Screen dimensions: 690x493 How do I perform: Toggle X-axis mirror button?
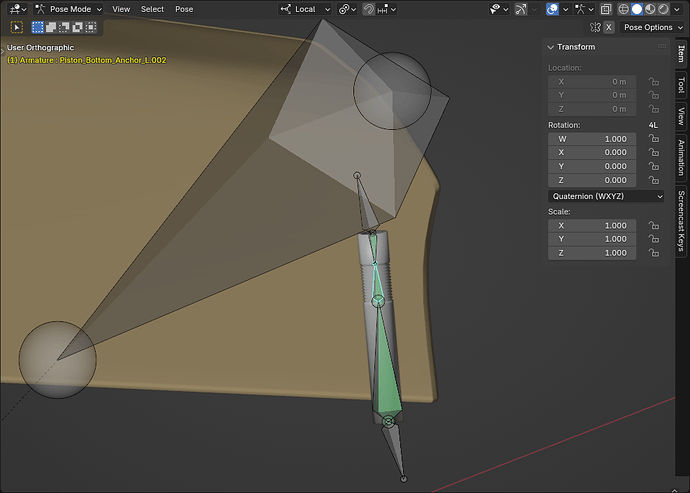(x=609, y=27)
